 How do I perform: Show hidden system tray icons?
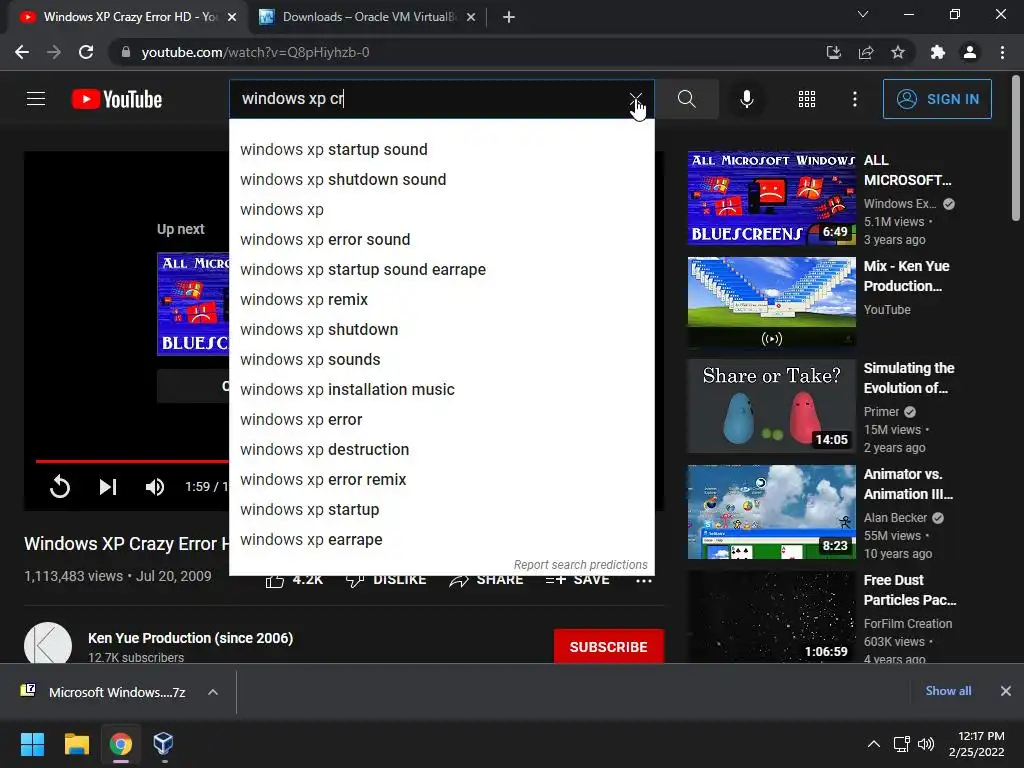click(873, 744)
